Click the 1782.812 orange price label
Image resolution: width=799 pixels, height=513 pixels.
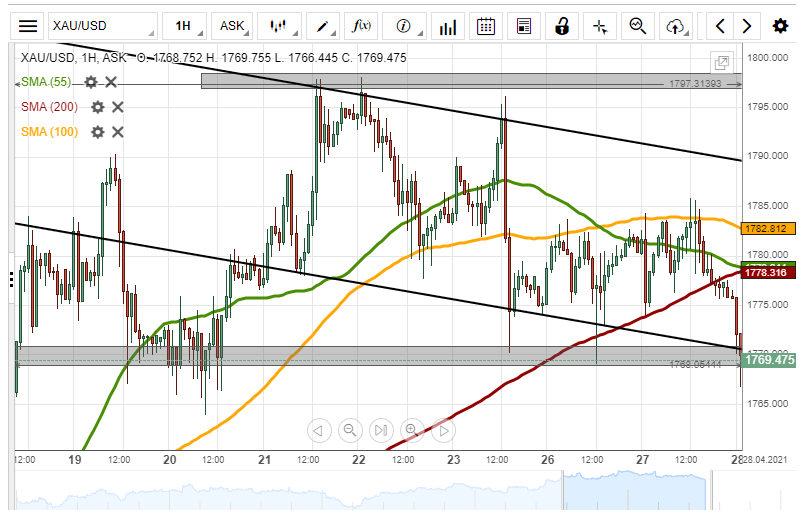pyautogui.click(x=767, y=229)
